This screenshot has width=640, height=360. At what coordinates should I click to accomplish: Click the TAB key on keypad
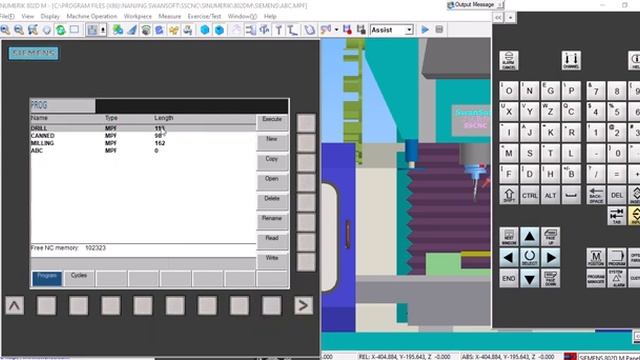coord(616,216)
